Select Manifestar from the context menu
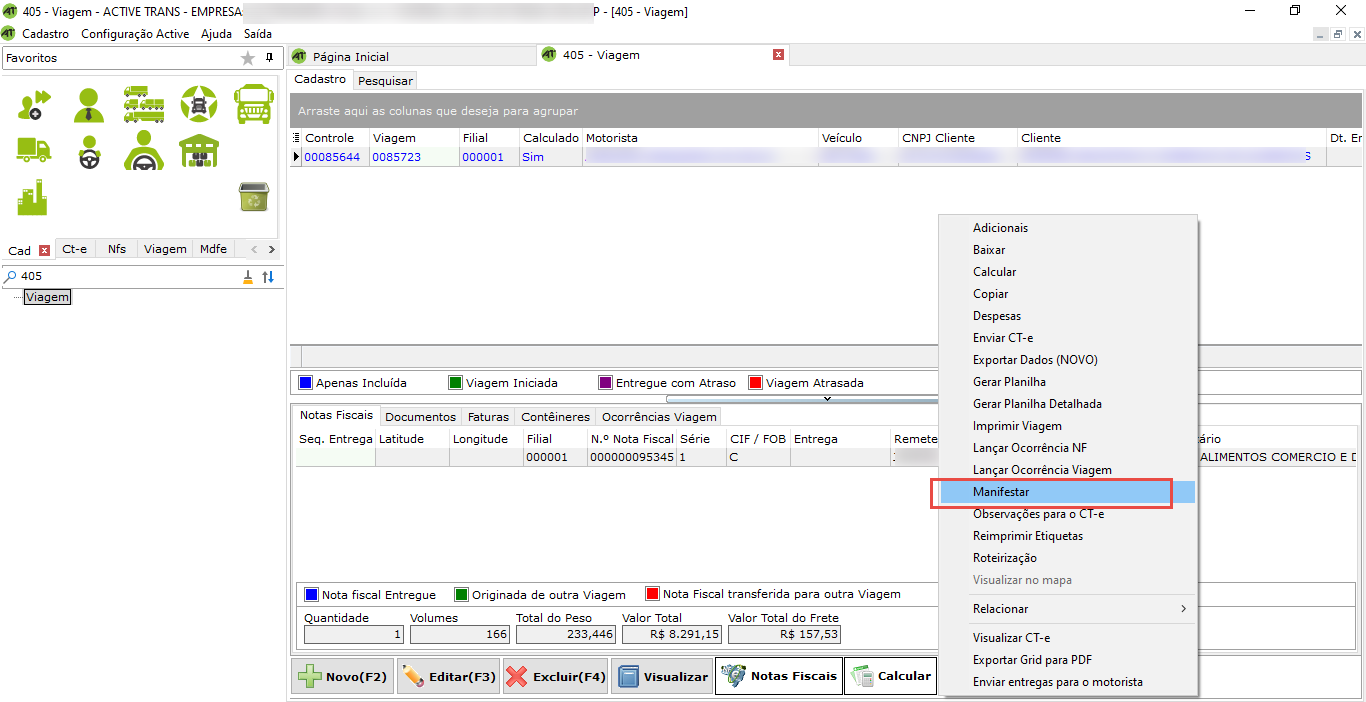 pyautogui.click(x=1001, y=492)
